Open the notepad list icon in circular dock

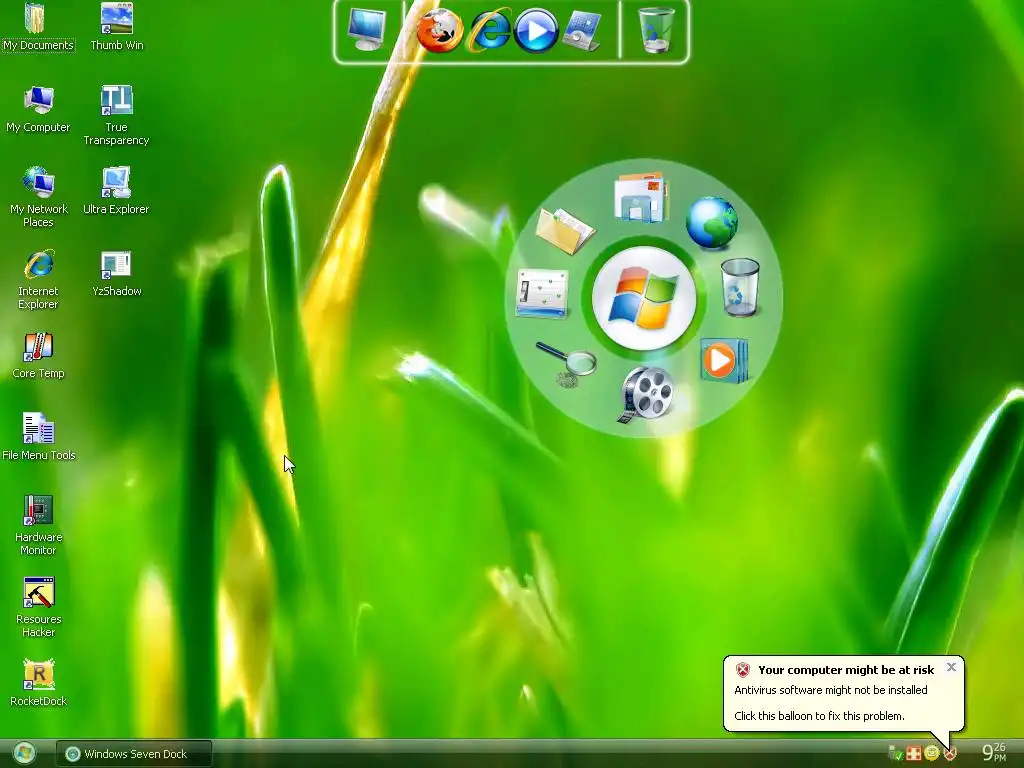(x=542, y=294)
